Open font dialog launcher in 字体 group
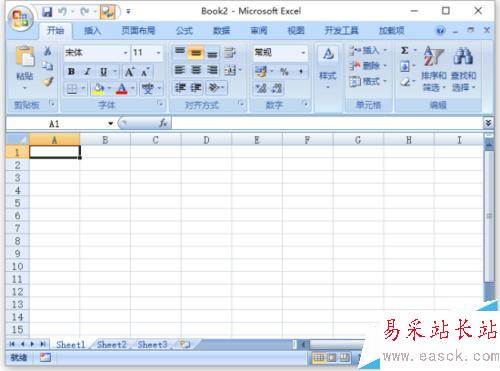This screenshot has height=371, width=500. coord(160,104)
